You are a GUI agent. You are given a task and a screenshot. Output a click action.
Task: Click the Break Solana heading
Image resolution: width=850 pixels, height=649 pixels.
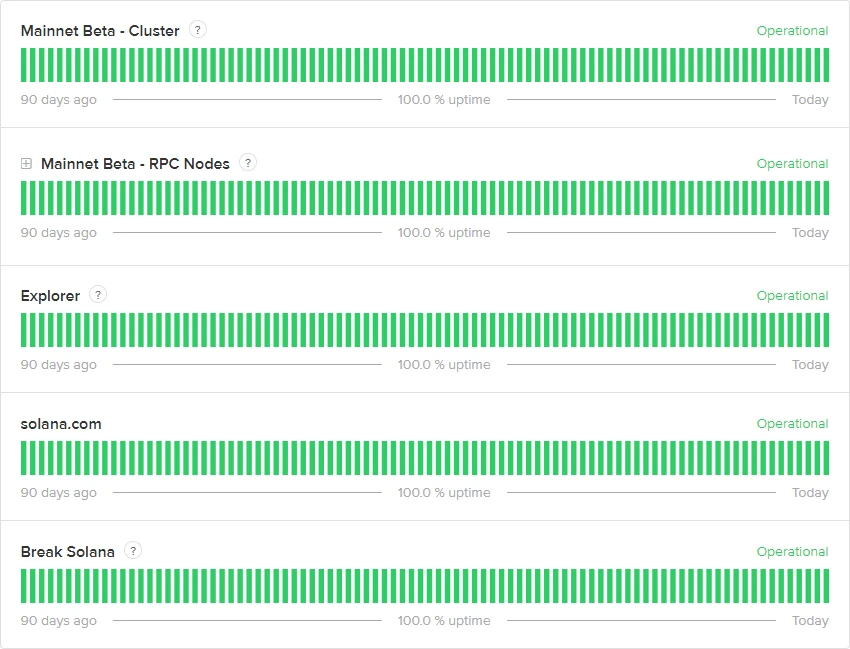click(67, 552)
